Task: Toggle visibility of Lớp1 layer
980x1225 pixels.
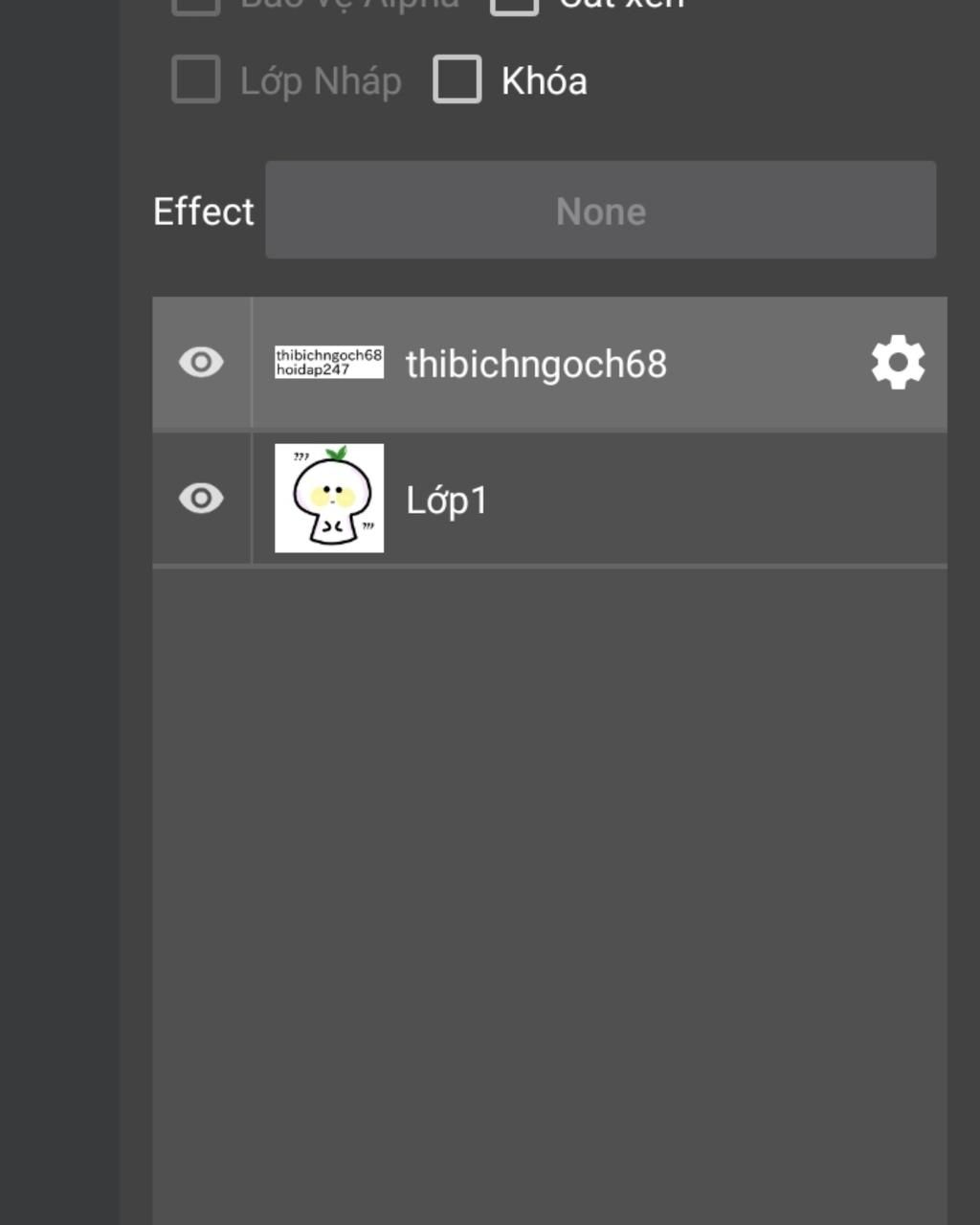Action: coord(201,499)
